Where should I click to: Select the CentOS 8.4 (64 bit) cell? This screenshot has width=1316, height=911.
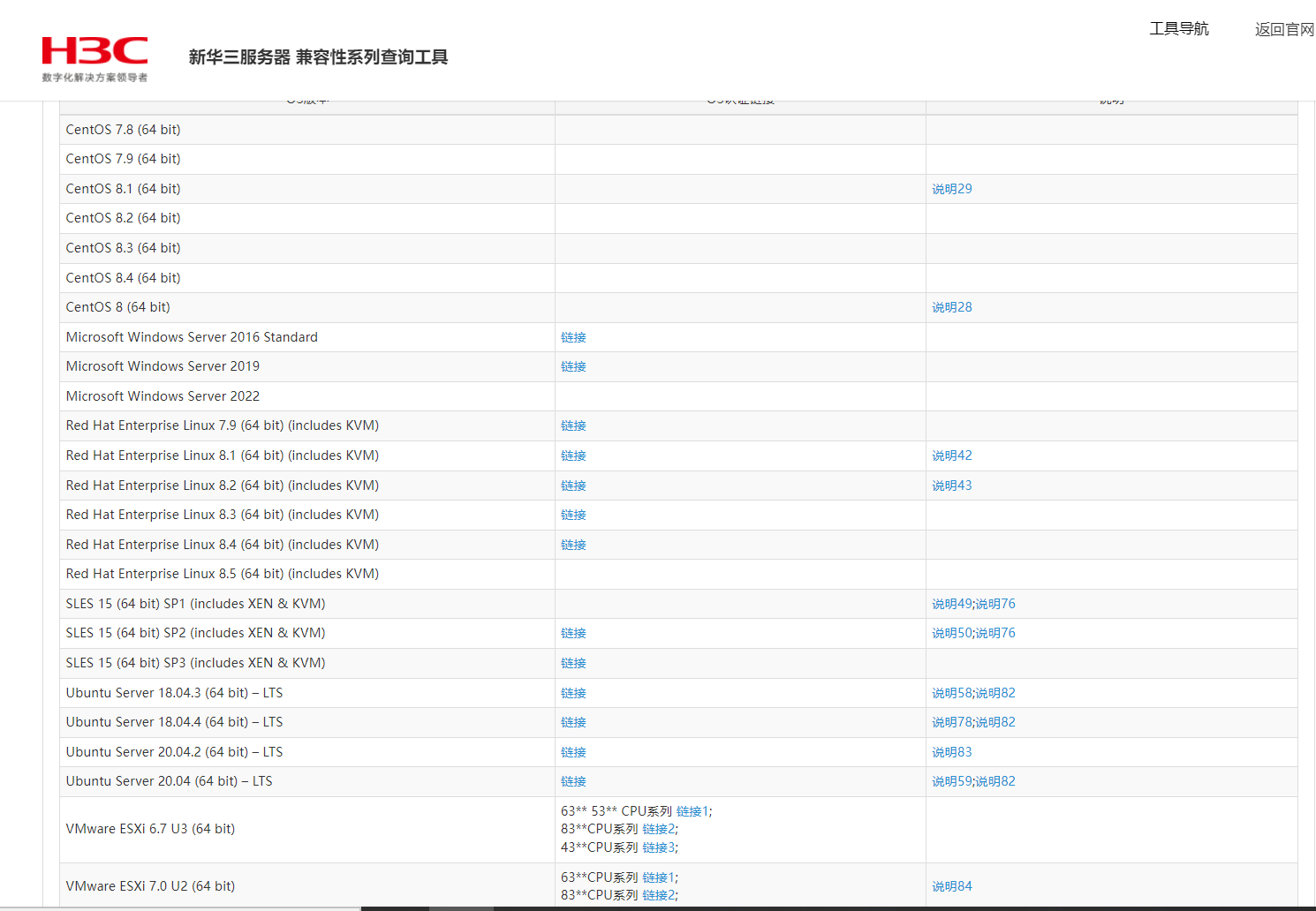pos(307,278)
